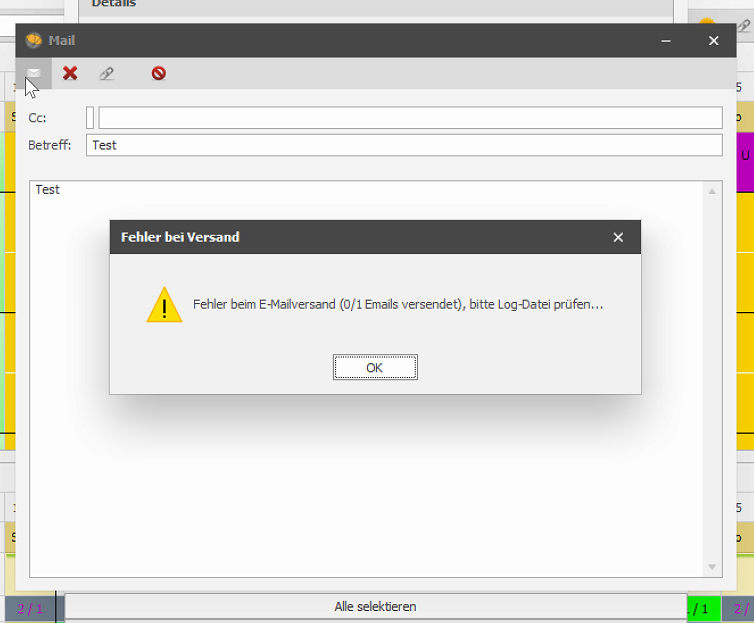Close the Fehler bei Versand dialog
The width and height of the screenshot is (754, 623).
coord(618,237)
